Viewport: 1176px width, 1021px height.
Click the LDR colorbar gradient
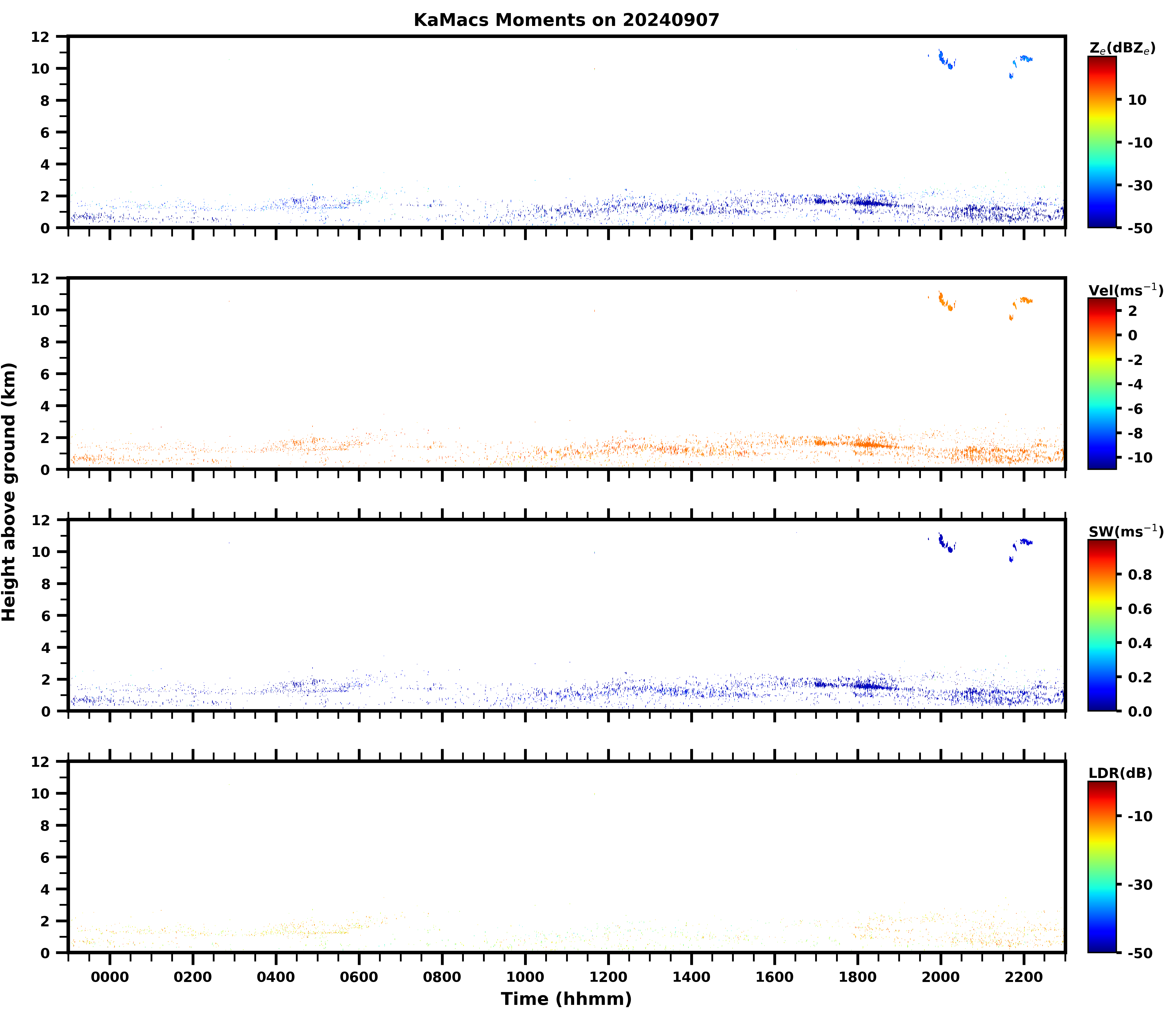pos(1102,867)
